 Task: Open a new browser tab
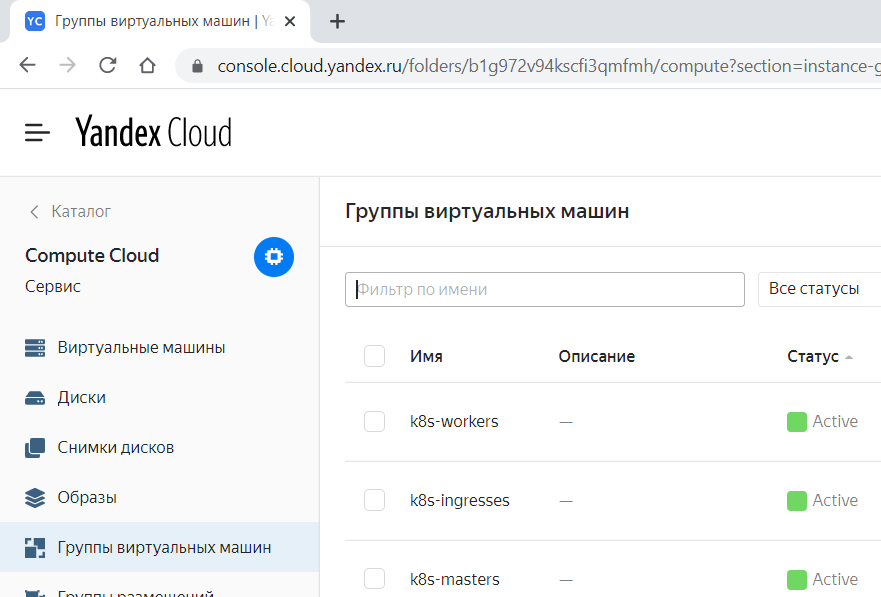[337, 21]
